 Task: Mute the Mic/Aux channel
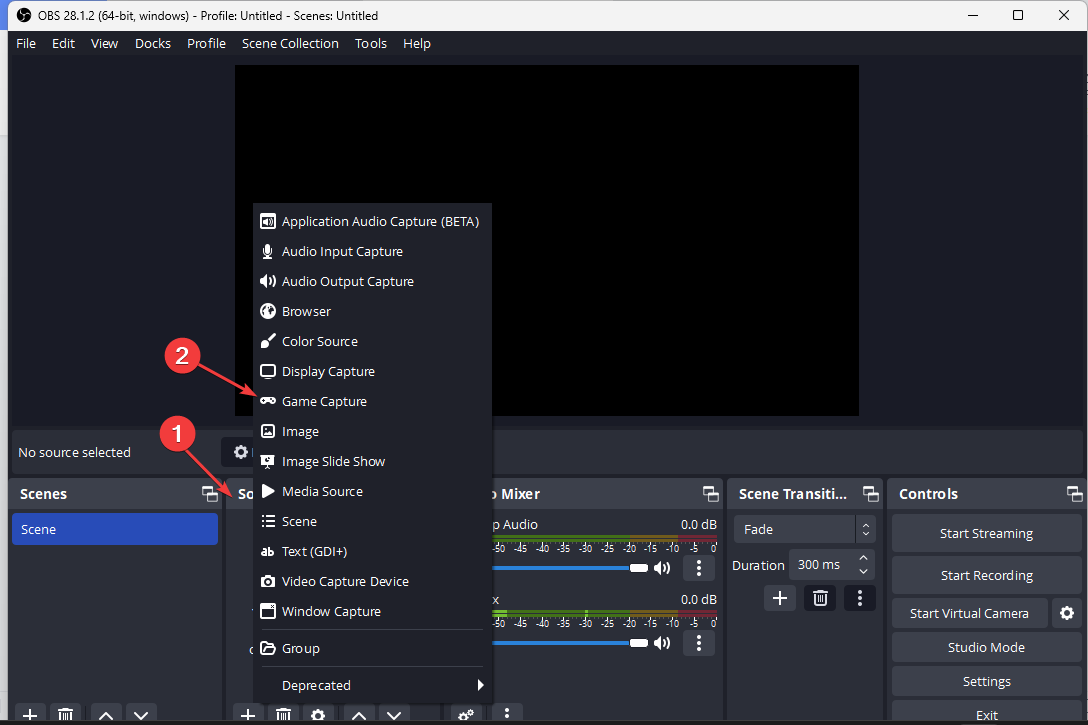pyautogui.click(x=663, y=643)
